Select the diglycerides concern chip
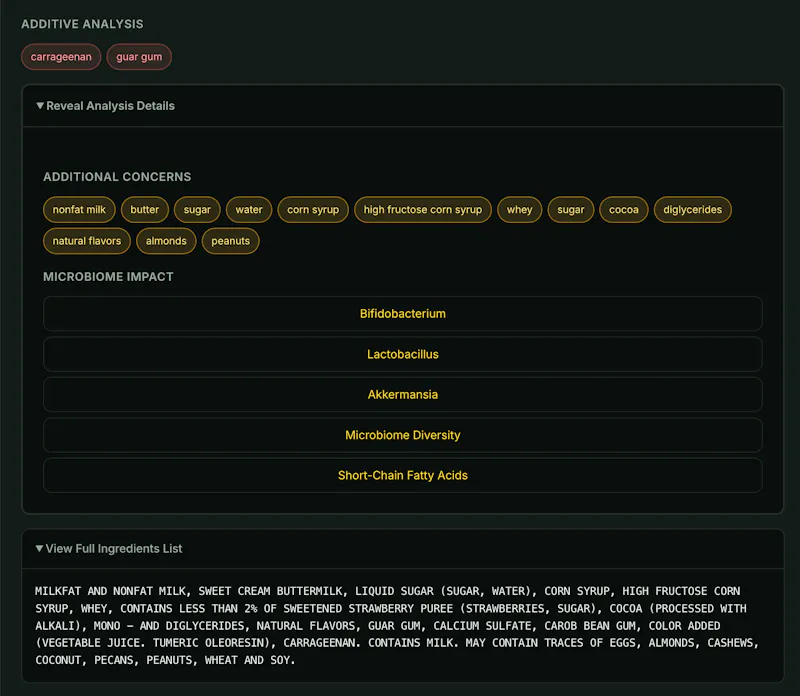The height and width of the screenshot is (696, 800). click(x=692, y=210)
